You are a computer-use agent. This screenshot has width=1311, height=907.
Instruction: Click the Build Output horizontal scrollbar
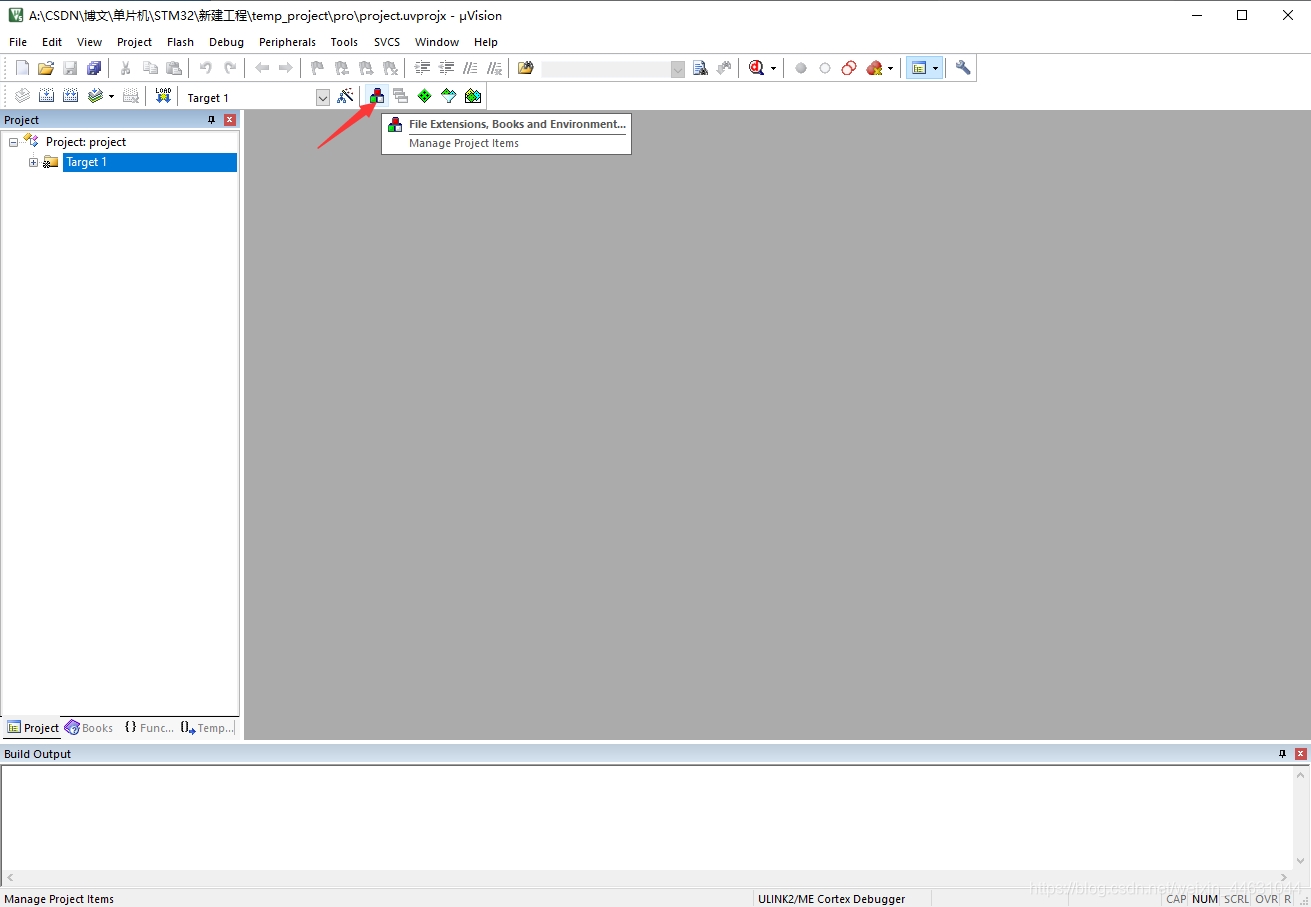tap(647, 878)
